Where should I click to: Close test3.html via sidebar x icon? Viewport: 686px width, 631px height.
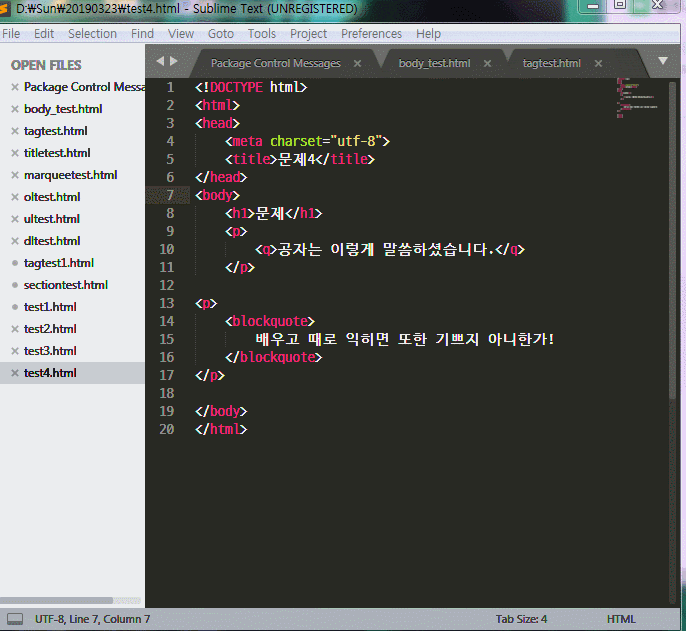click(15, 351)
